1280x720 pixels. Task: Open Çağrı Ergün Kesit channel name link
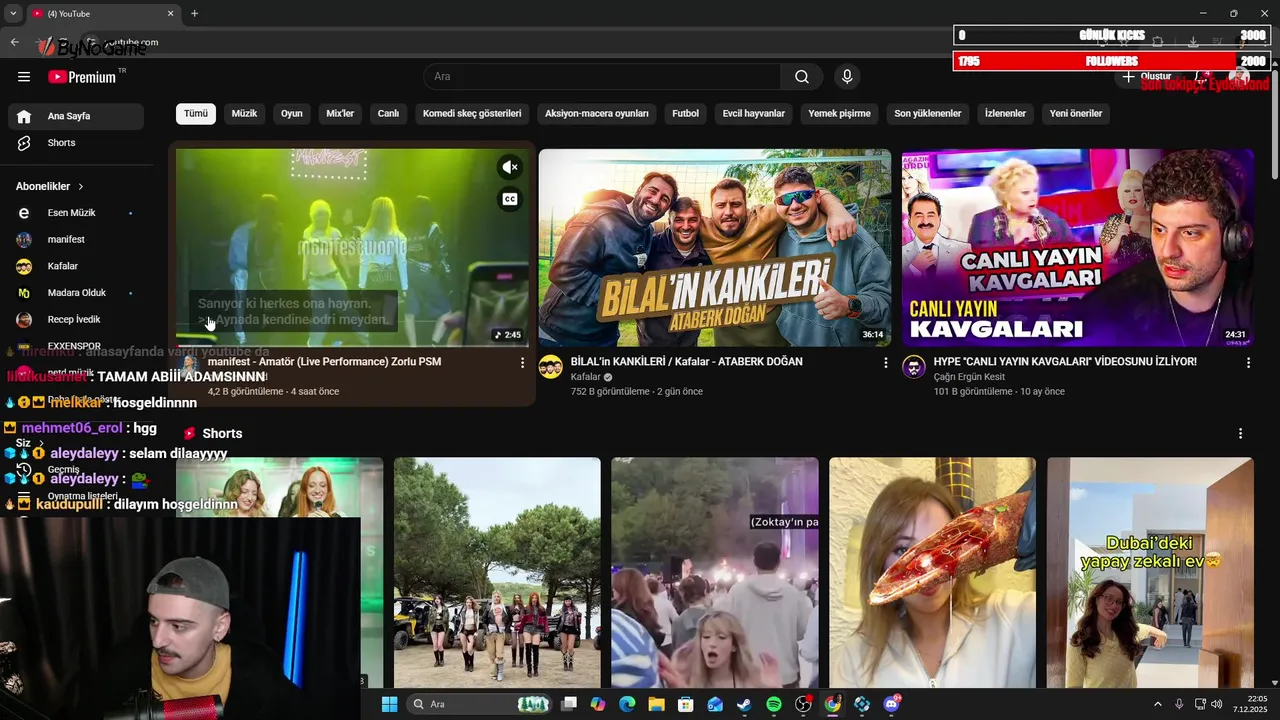(x=969, y=377)
